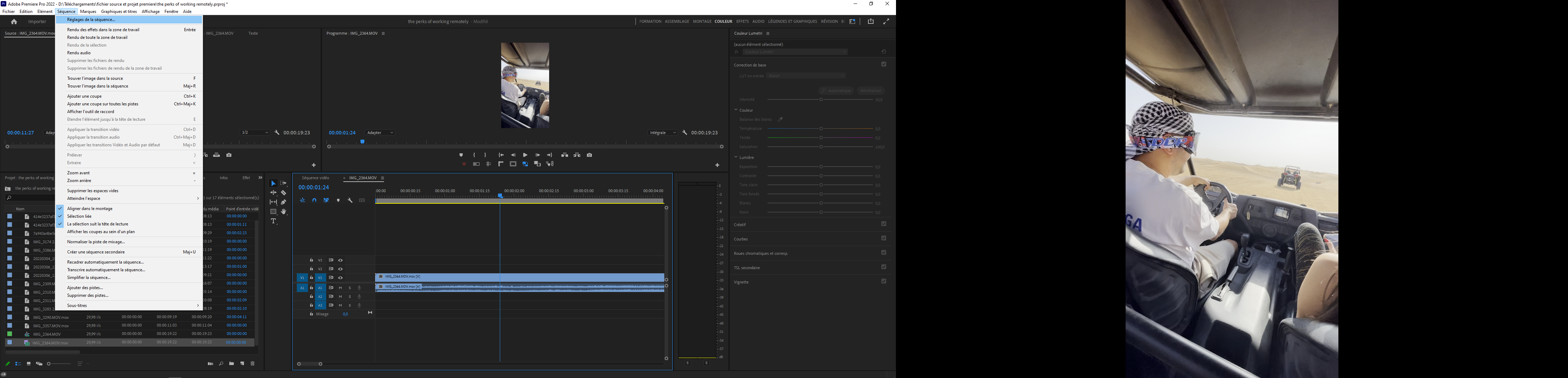Viewport: 1568px width, 378px height.
Task: Toggle linked selection in timeline header
Action: pyautogui.click(x=326, y=200)
